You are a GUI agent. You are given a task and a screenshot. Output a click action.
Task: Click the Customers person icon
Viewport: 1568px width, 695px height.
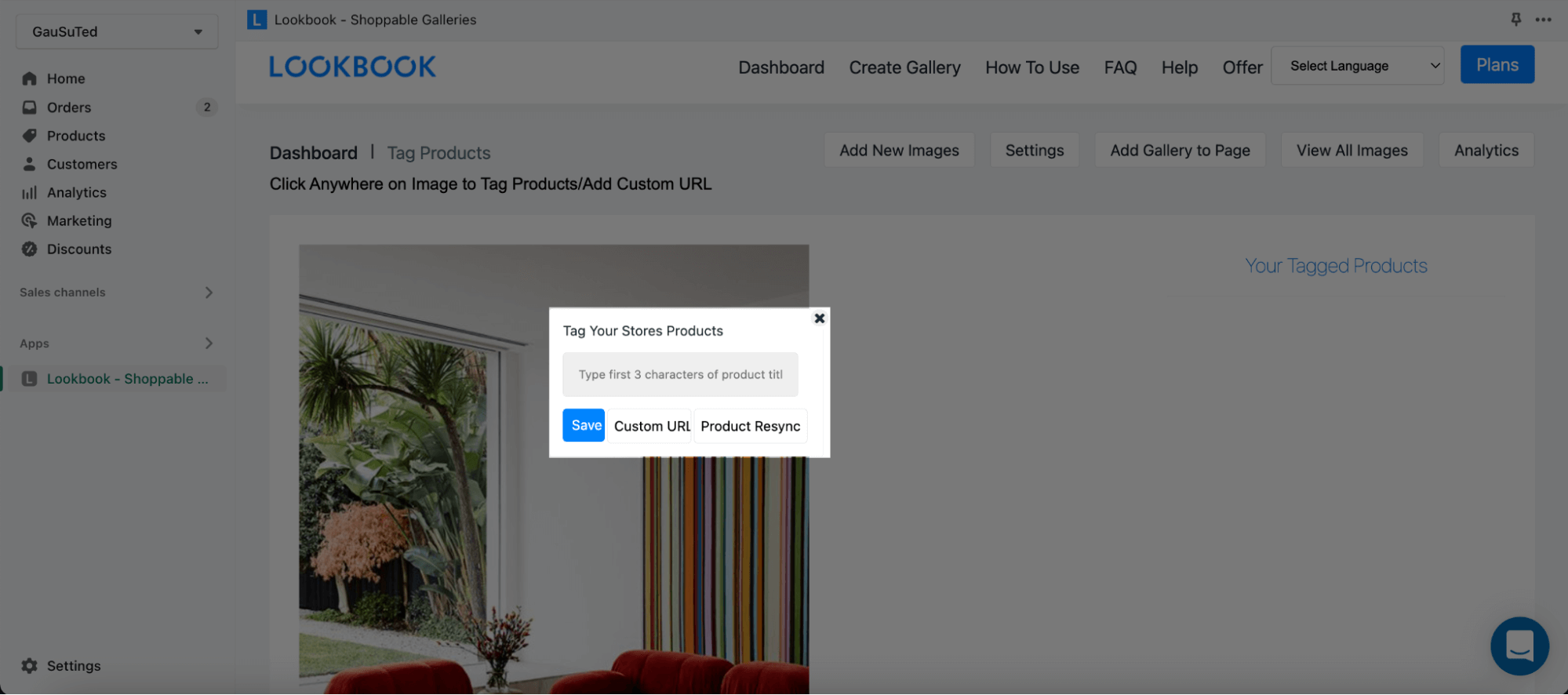click(x=30, y=164)
